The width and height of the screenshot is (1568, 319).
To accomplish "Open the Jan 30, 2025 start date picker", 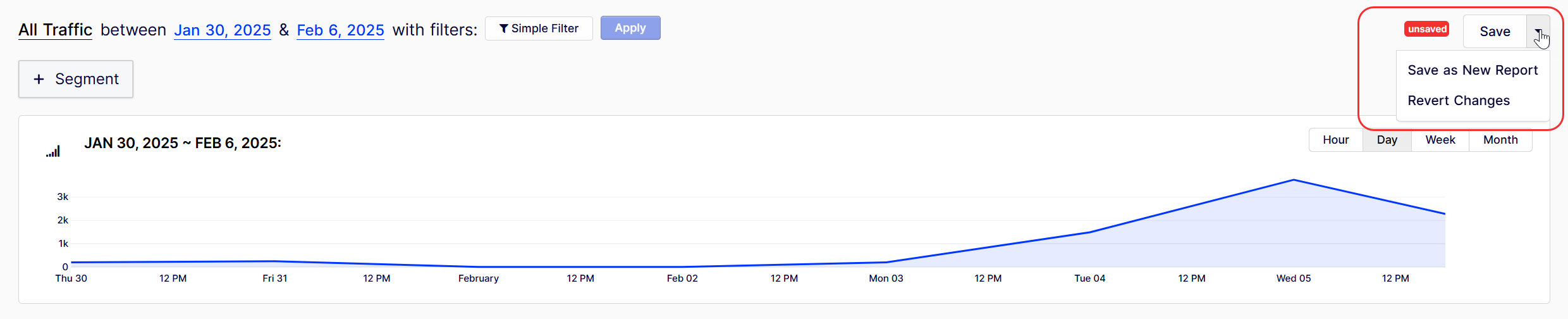I will click(223, 30).
